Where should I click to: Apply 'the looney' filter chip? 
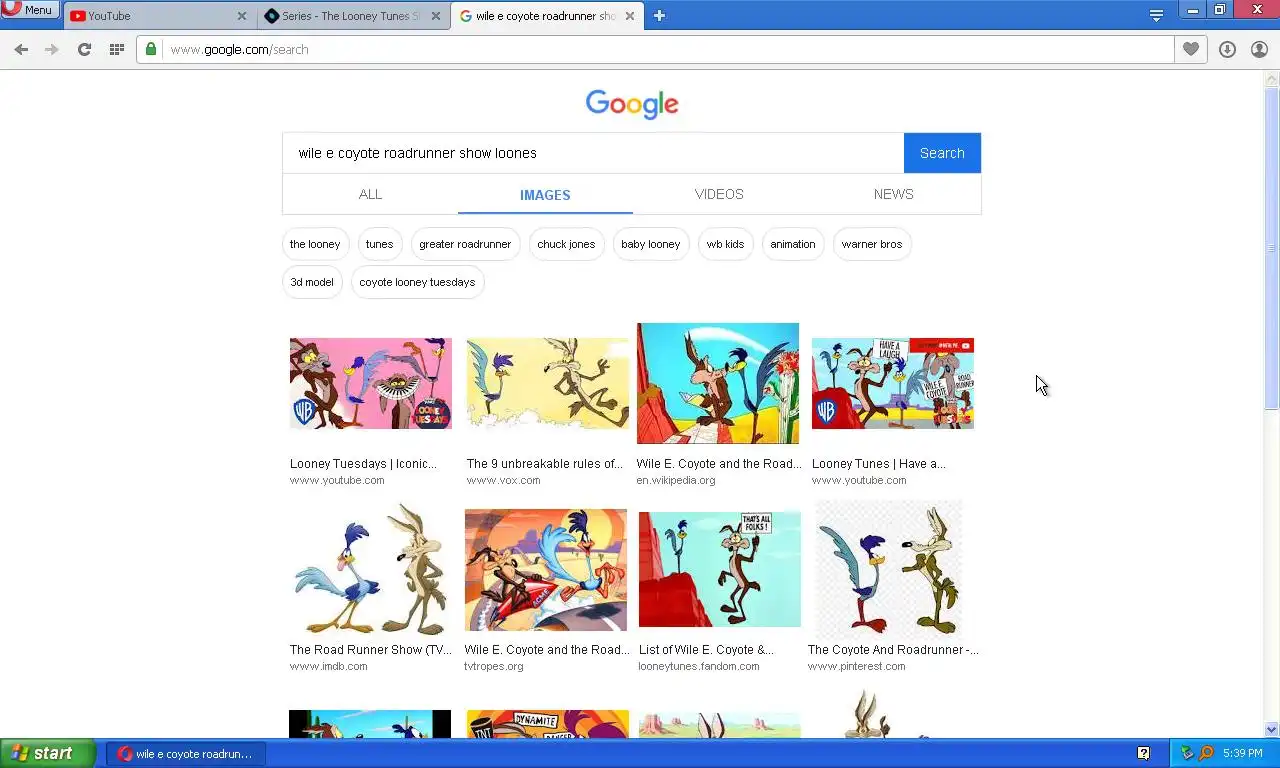[x=315, y=244]
